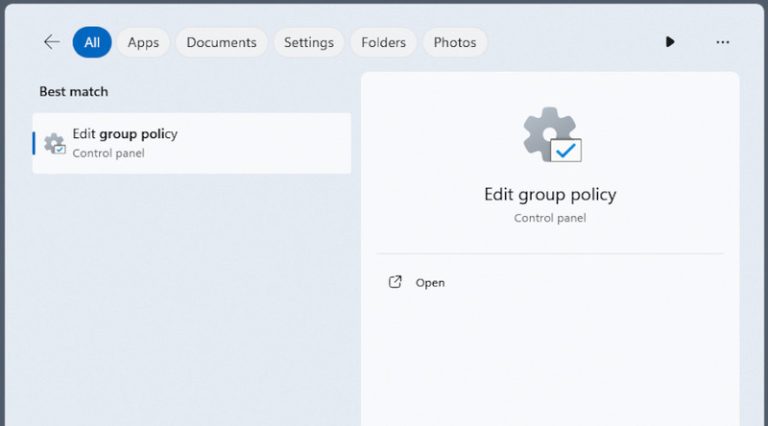
Task: Switch to the Apps filter
Action: pyautogui.click(x=143, y=42)
